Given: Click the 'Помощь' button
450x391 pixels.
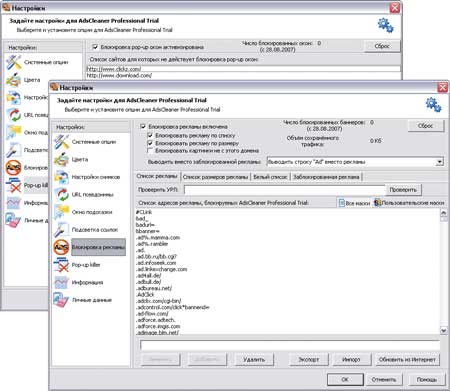Looking at the screenshot, I should pyautogui.click(x=427, y=379).
